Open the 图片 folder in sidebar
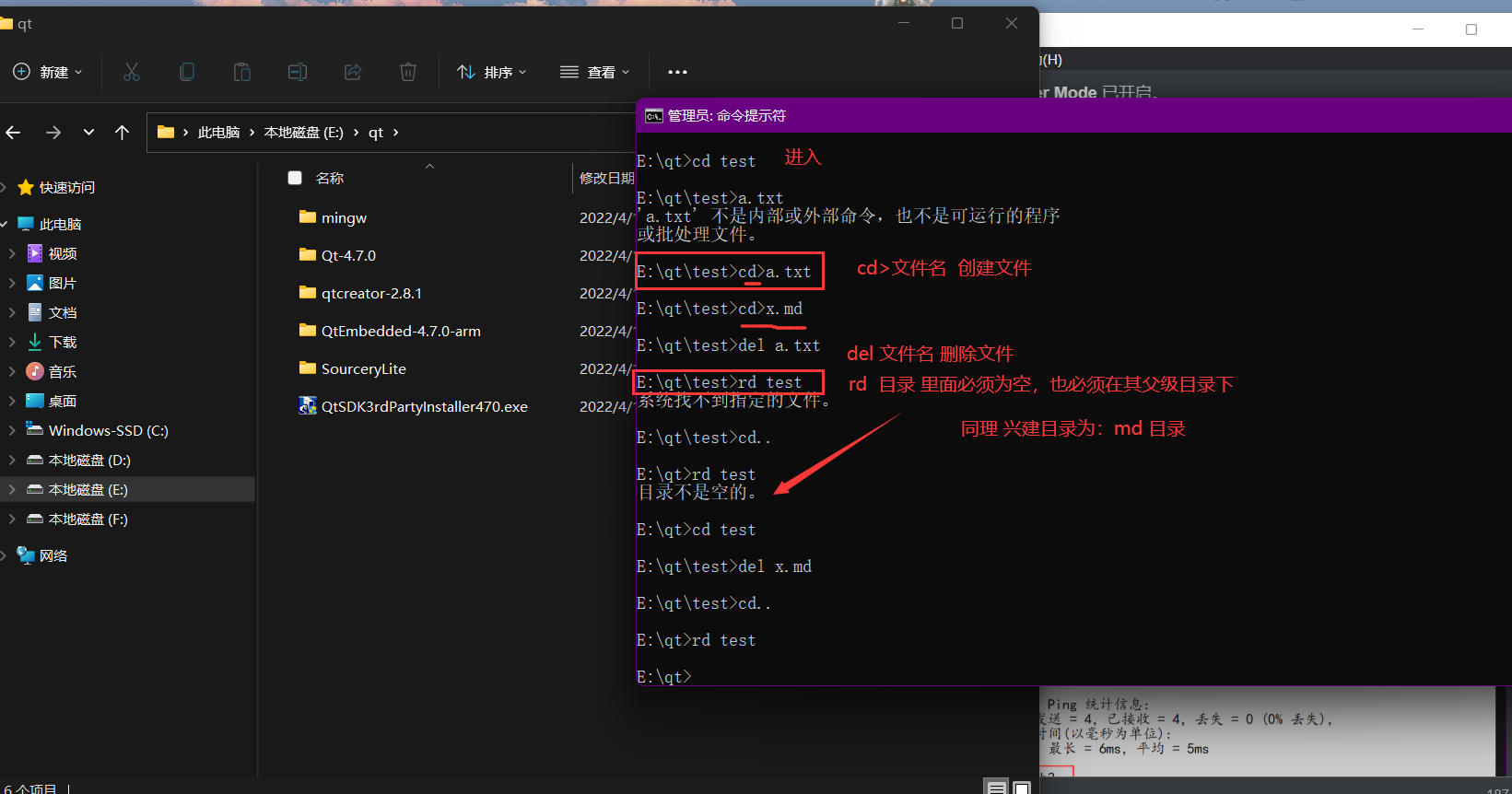 pyautogui.click(x=63, y=283)
